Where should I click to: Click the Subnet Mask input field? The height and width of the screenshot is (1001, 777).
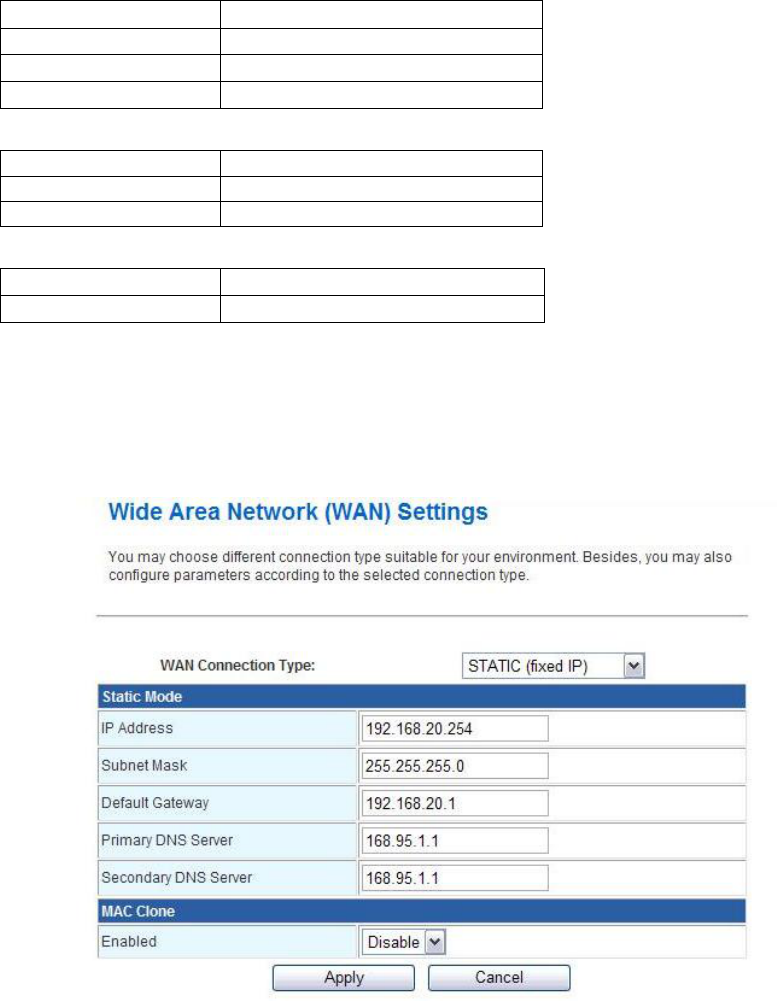tap(455, 765)
